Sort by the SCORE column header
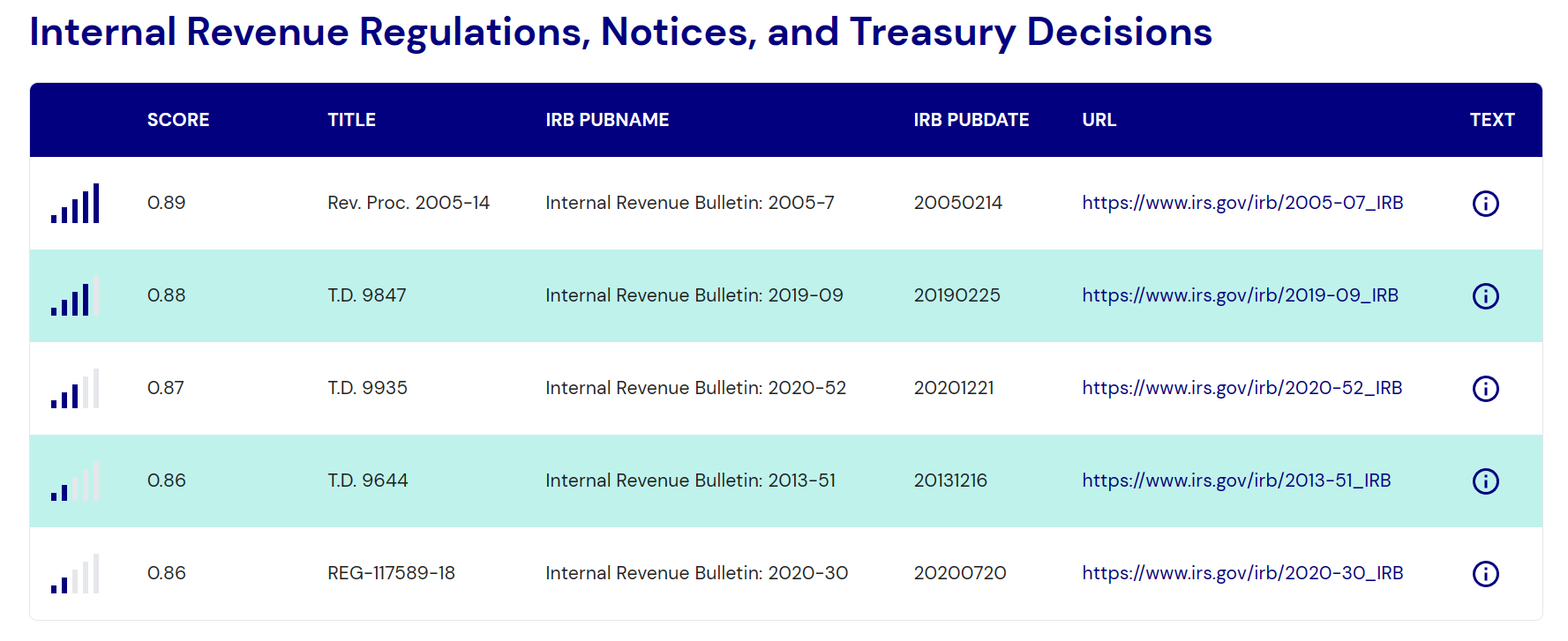This screenshot has height=641, width=1568. click(178, 120)
